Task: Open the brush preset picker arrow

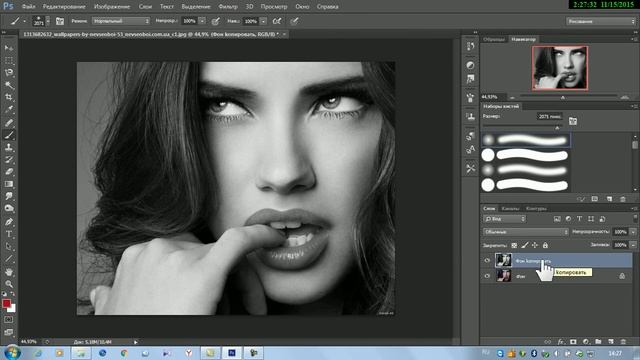Action: pyautogui.click(x=48, y=21)
